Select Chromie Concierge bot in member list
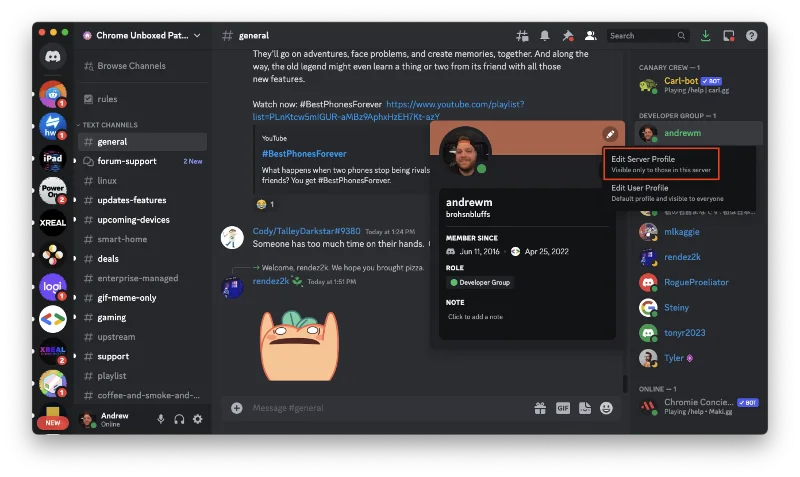This screenshot has height=477, width=800. 698,407
